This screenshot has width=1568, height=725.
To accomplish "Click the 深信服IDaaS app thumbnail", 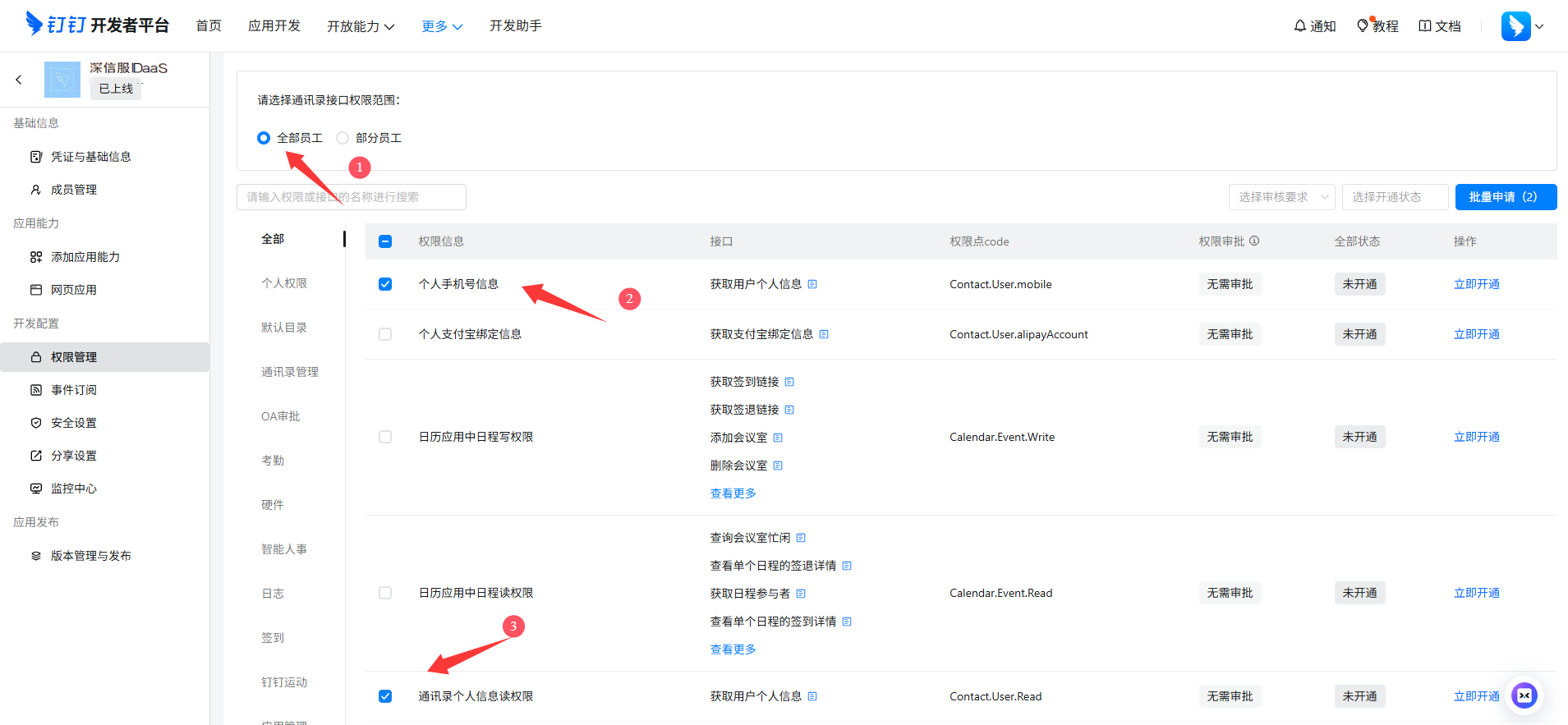I will [x=62, y=80].
